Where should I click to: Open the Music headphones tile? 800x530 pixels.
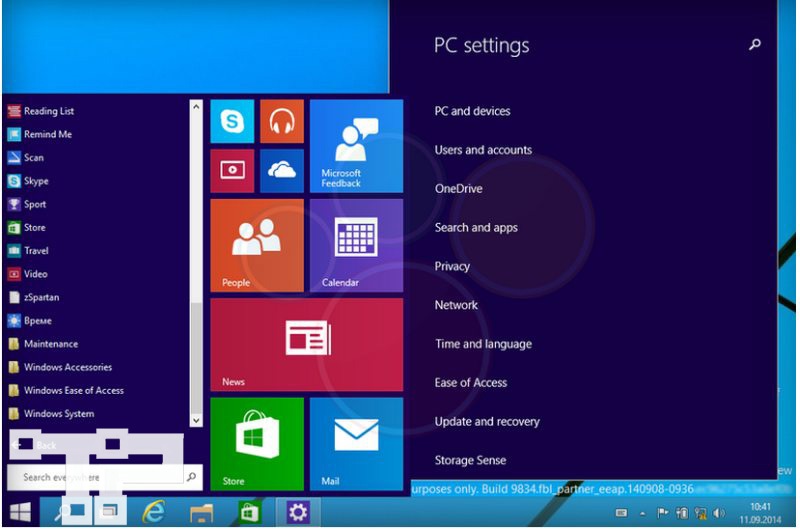[x=282, y=121]
